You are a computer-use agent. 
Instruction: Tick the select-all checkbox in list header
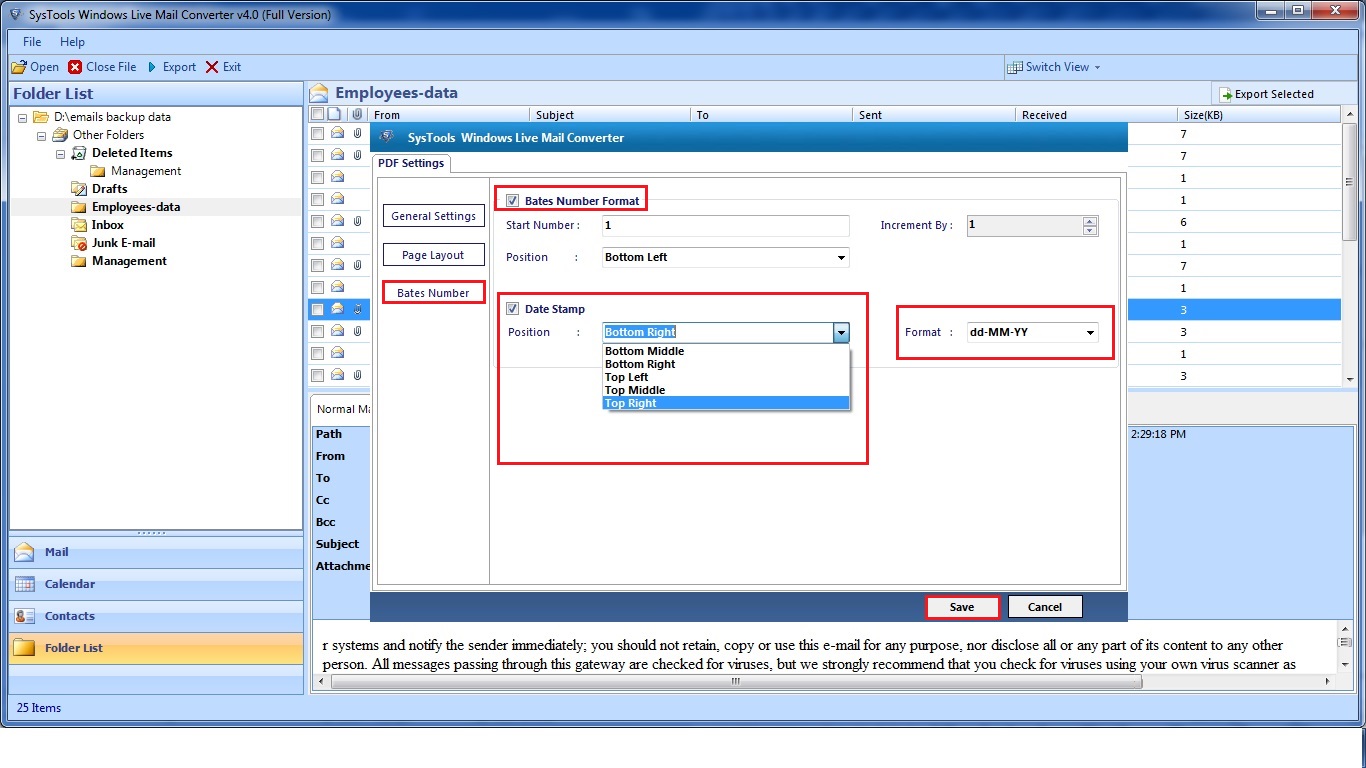317,115
